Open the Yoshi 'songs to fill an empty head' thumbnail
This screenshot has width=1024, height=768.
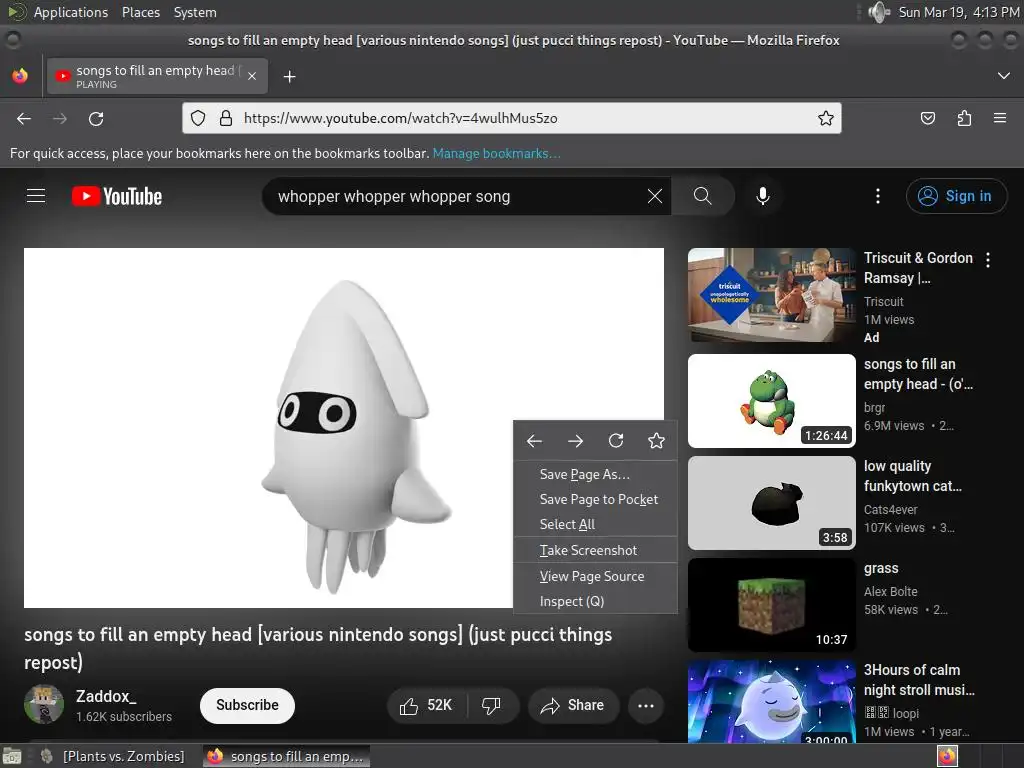point(772,401)
